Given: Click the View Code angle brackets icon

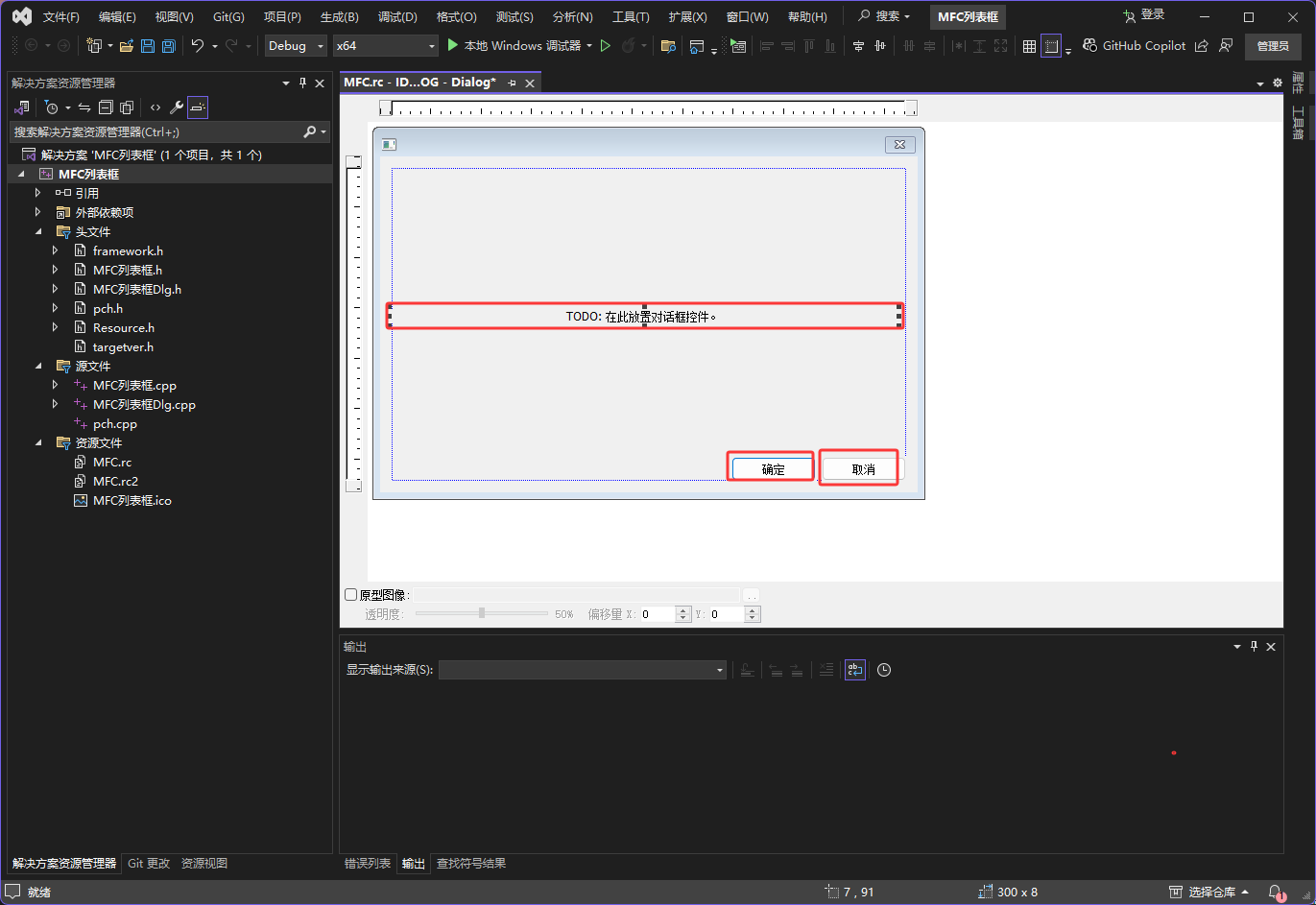Looking at the screenshot, I should [x=156, y=107].
